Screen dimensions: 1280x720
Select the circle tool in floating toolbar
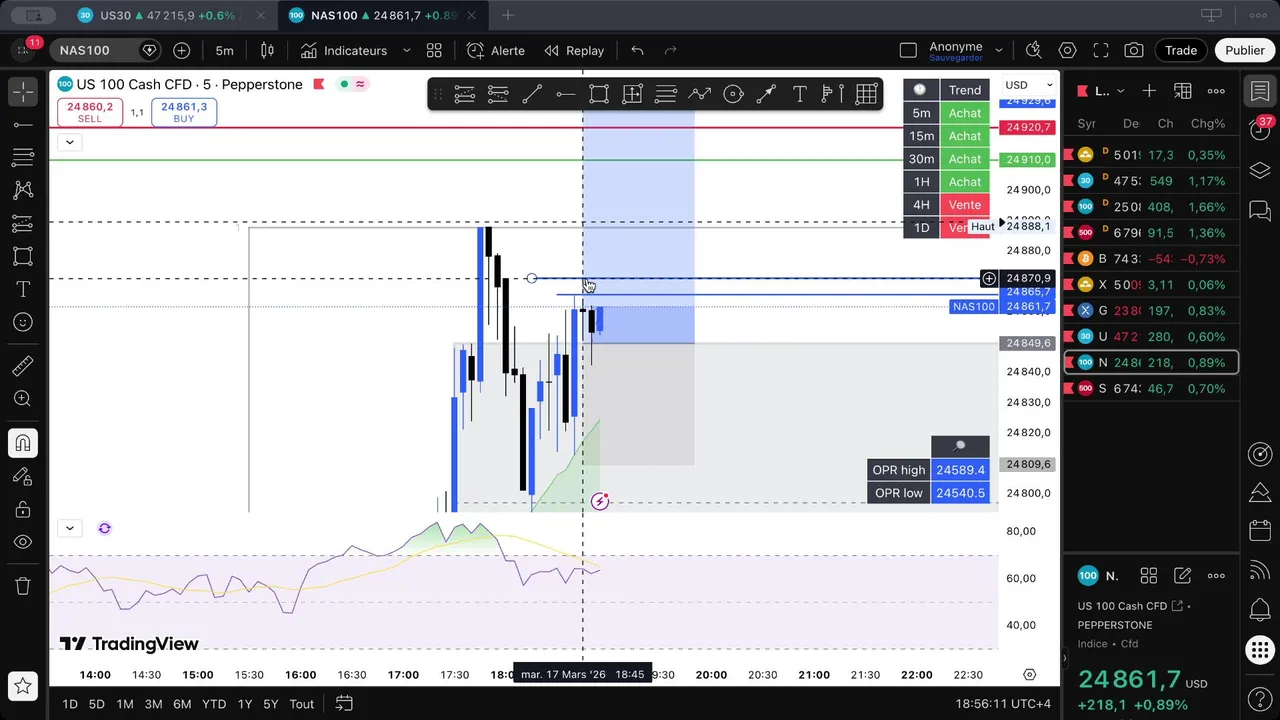point(733,94)
